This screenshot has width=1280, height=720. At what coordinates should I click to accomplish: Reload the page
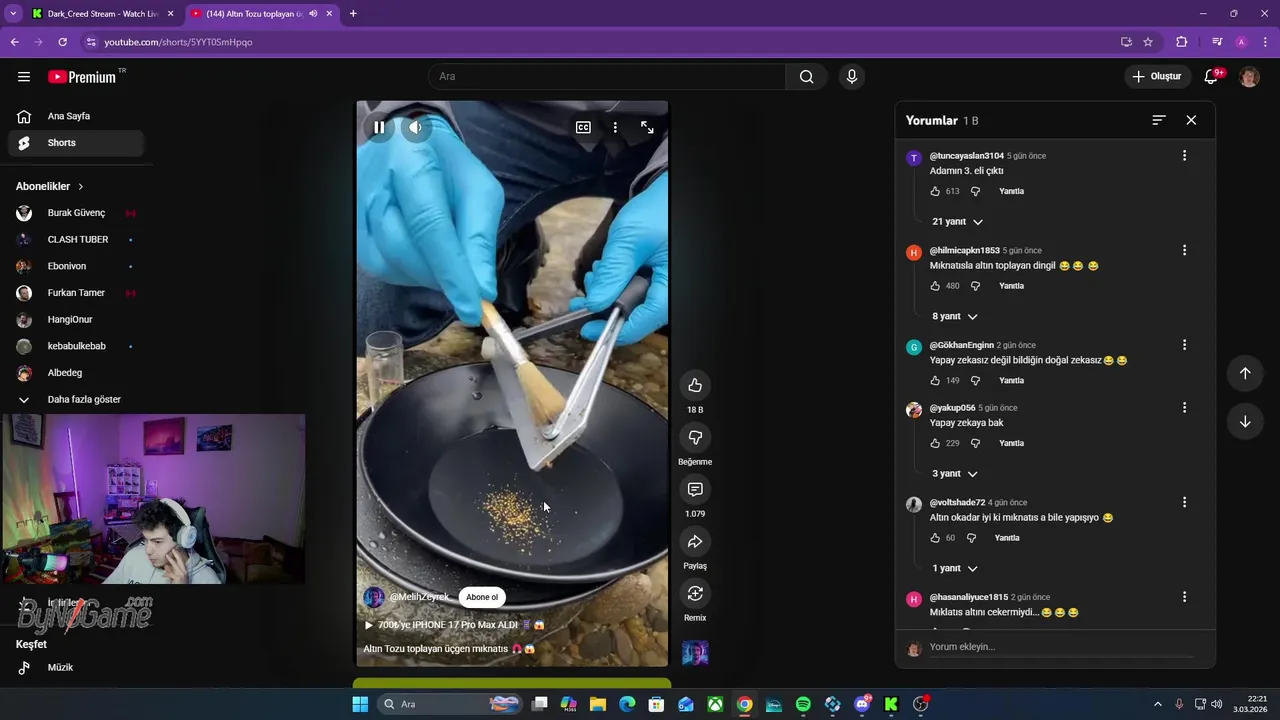click(x=62, y=42)
